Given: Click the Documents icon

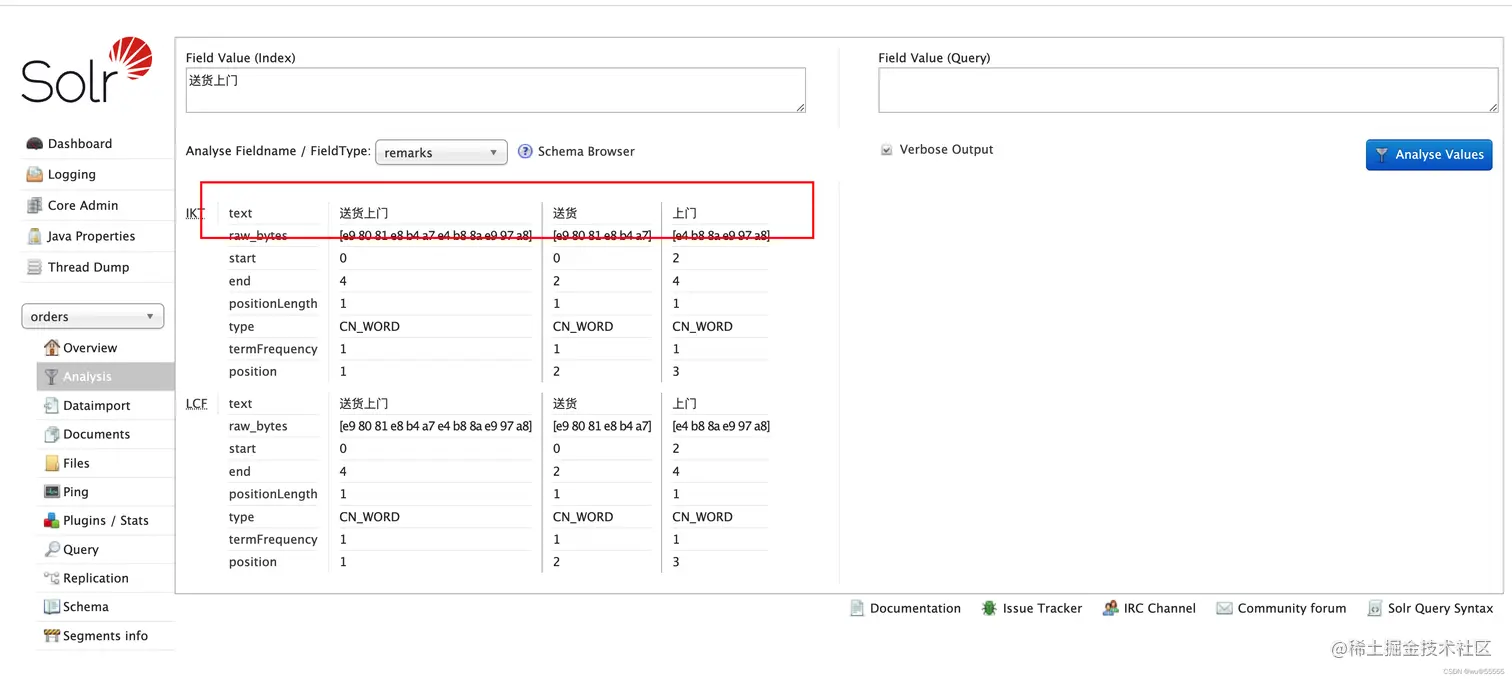Looking at the screenshot, I should (52, 435).
